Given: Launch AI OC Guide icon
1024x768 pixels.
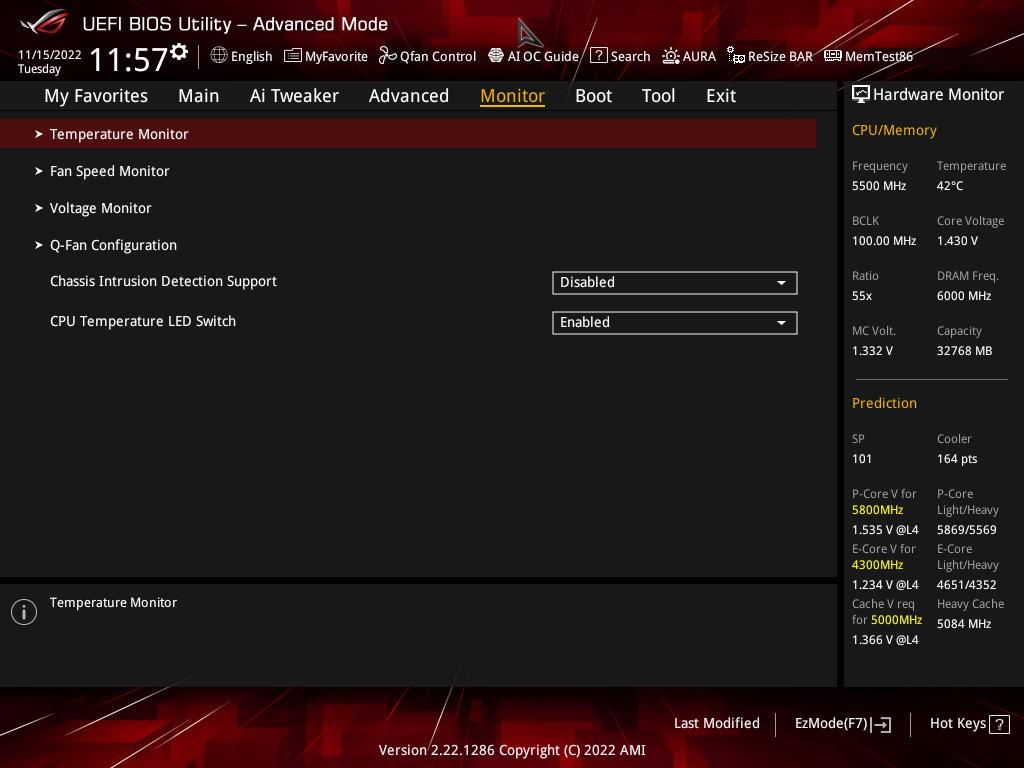Looking at the screenshot, I should point(496,56).
